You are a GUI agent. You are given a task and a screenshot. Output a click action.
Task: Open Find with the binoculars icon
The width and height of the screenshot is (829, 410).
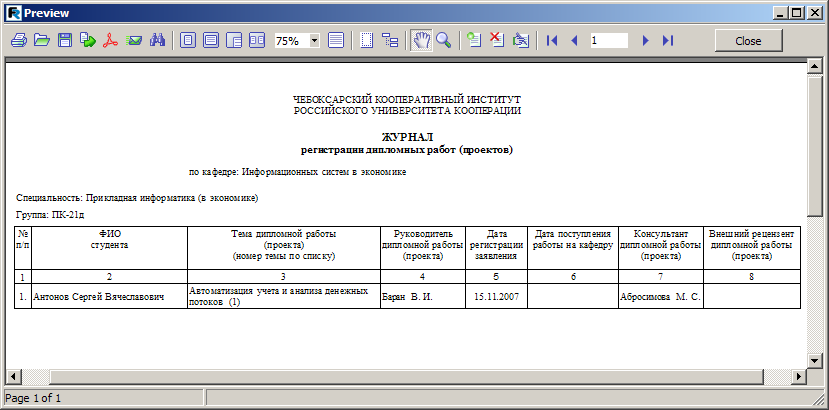[x=156, y=41]
